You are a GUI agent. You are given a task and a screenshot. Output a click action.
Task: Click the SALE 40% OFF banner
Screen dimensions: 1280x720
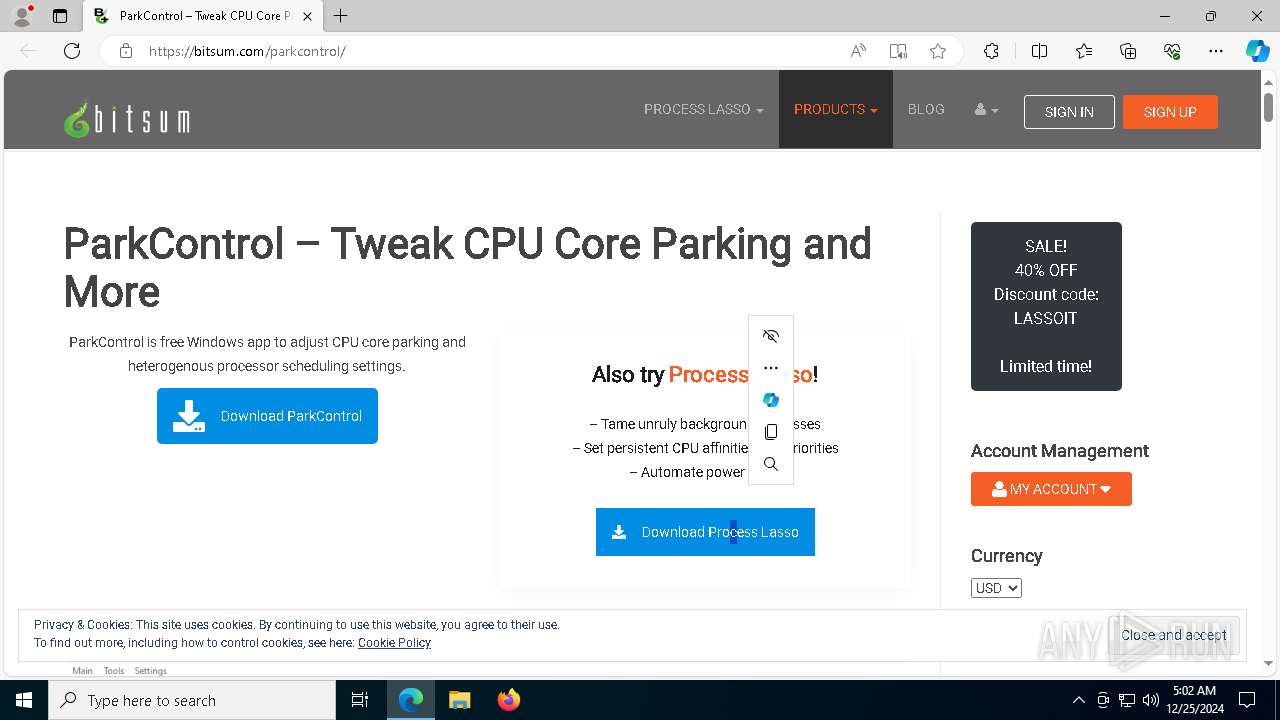click(x=1046, y=306)
